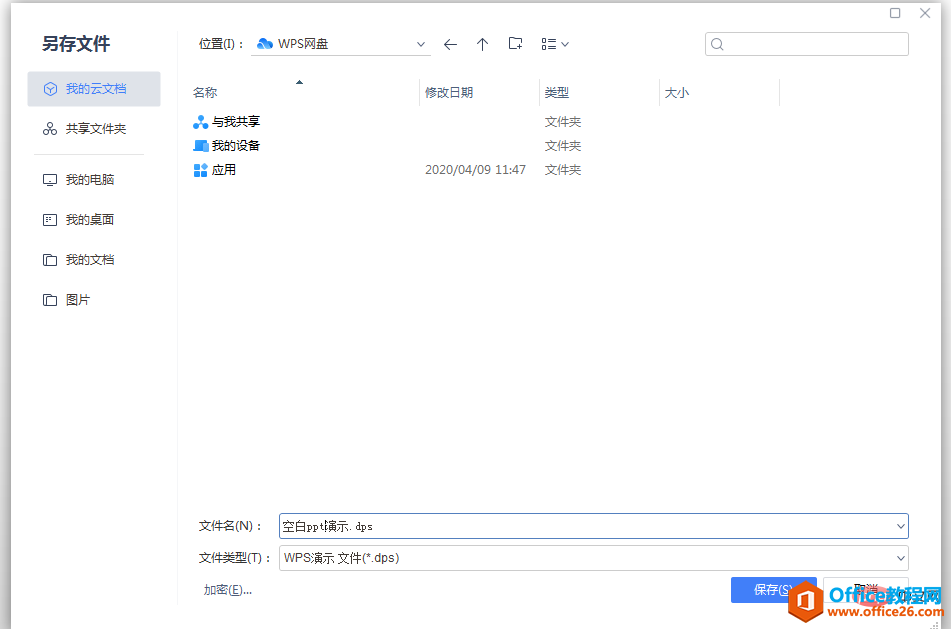Create a new folder
Screen dimensions: 951x629
[516, 44]
